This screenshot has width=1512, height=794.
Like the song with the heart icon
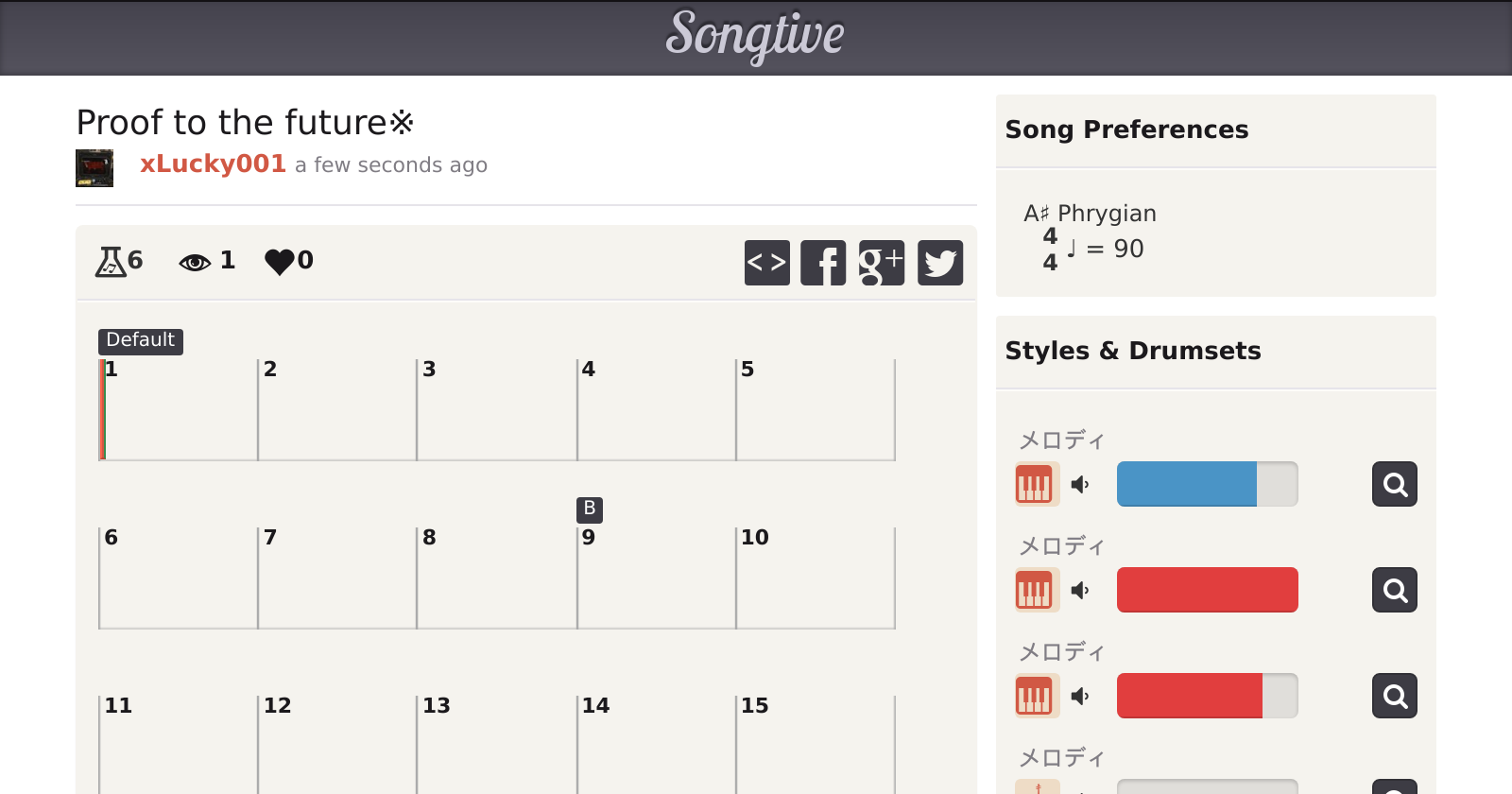pyautogui.click(x=280, y=261)
